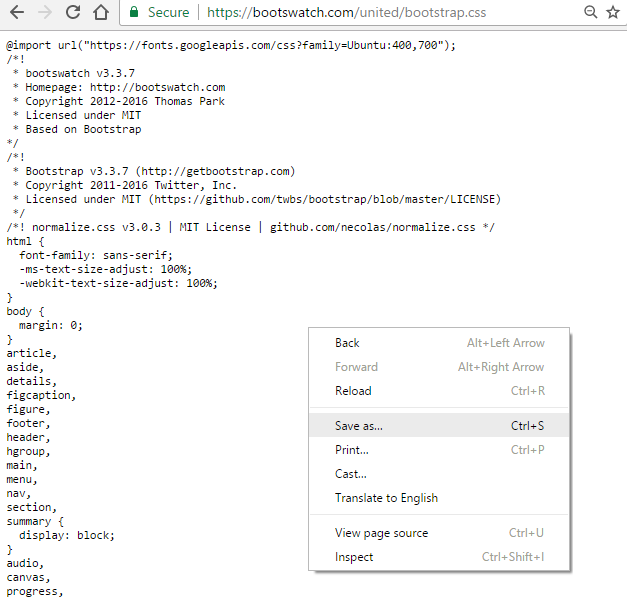This screenshot has width=627, height=599.
Task: Go to the home page icon
Action: click(x=101, y=12)
